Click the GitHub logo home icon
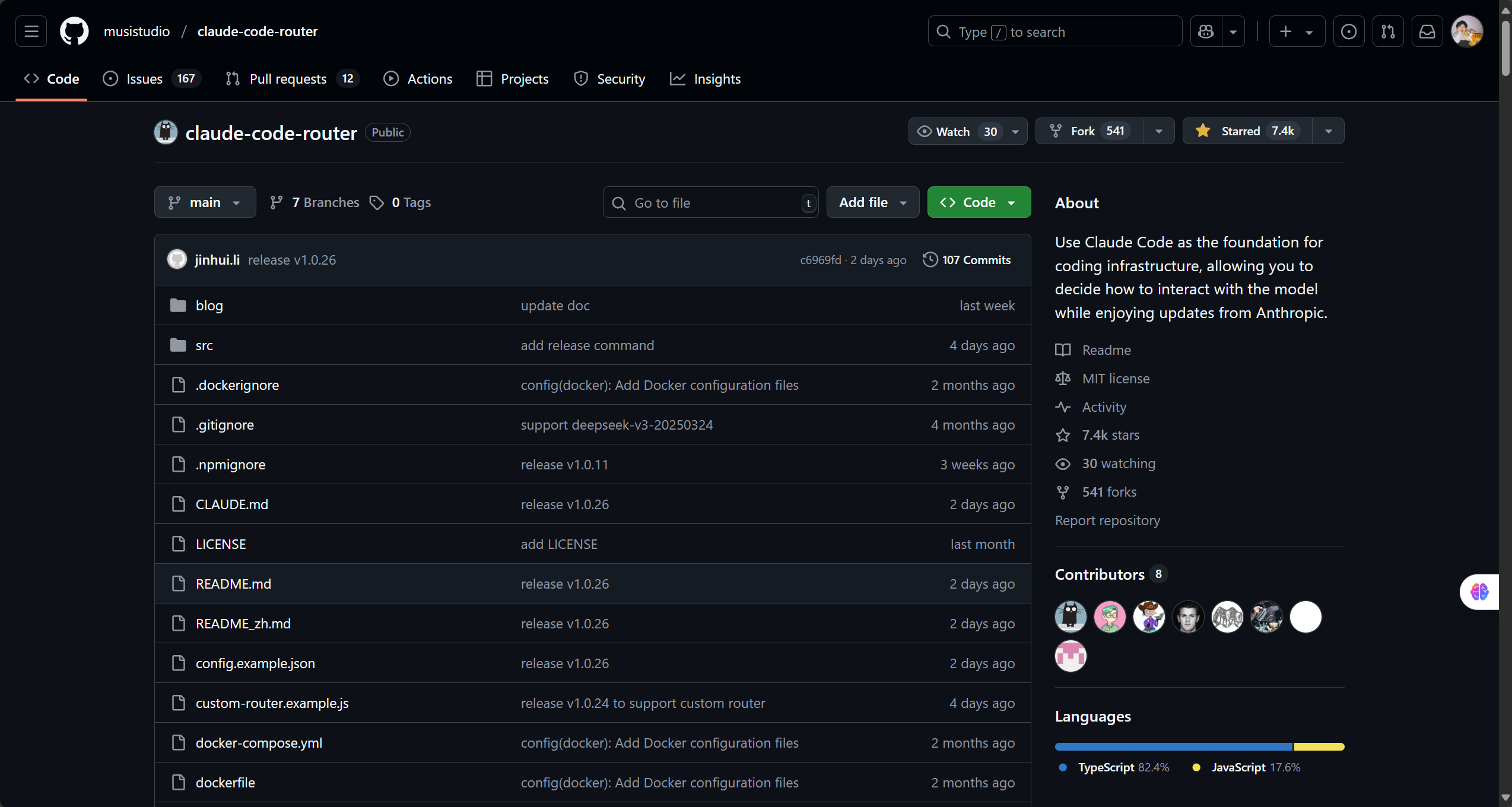This screenshot has height=807, width=1512. point(74,31)
